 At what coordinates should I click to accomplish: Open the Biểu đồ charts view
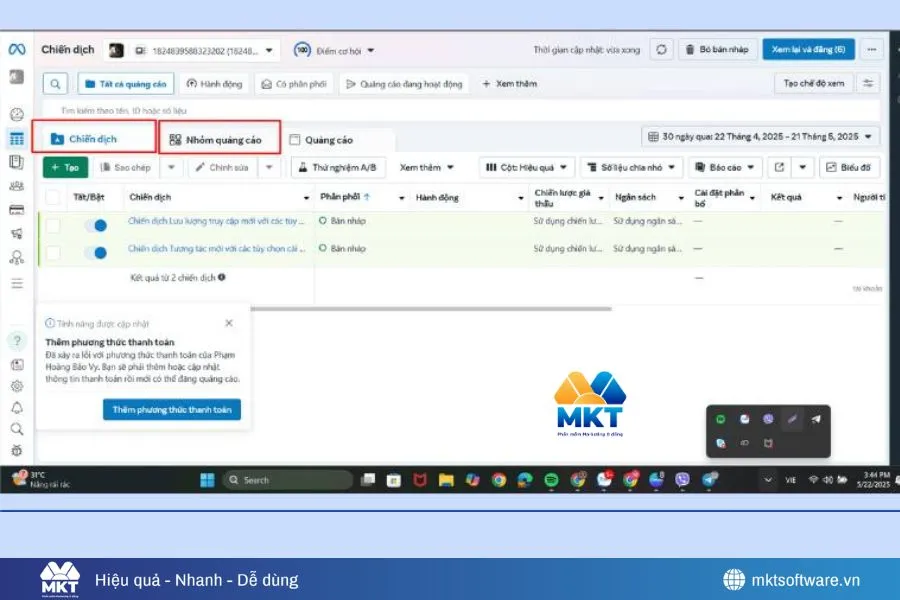tap(849, 167)
